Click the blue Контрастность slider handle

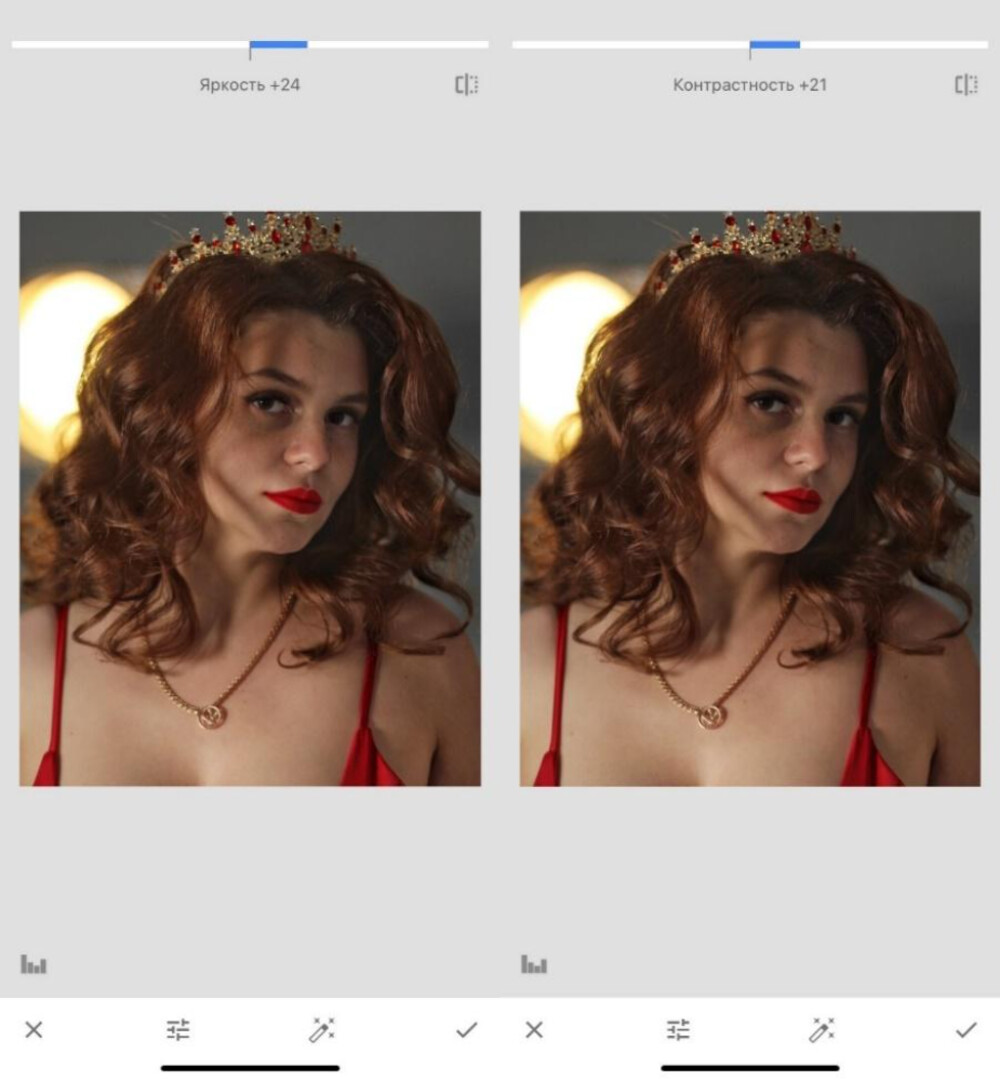[x=775, y=43]
